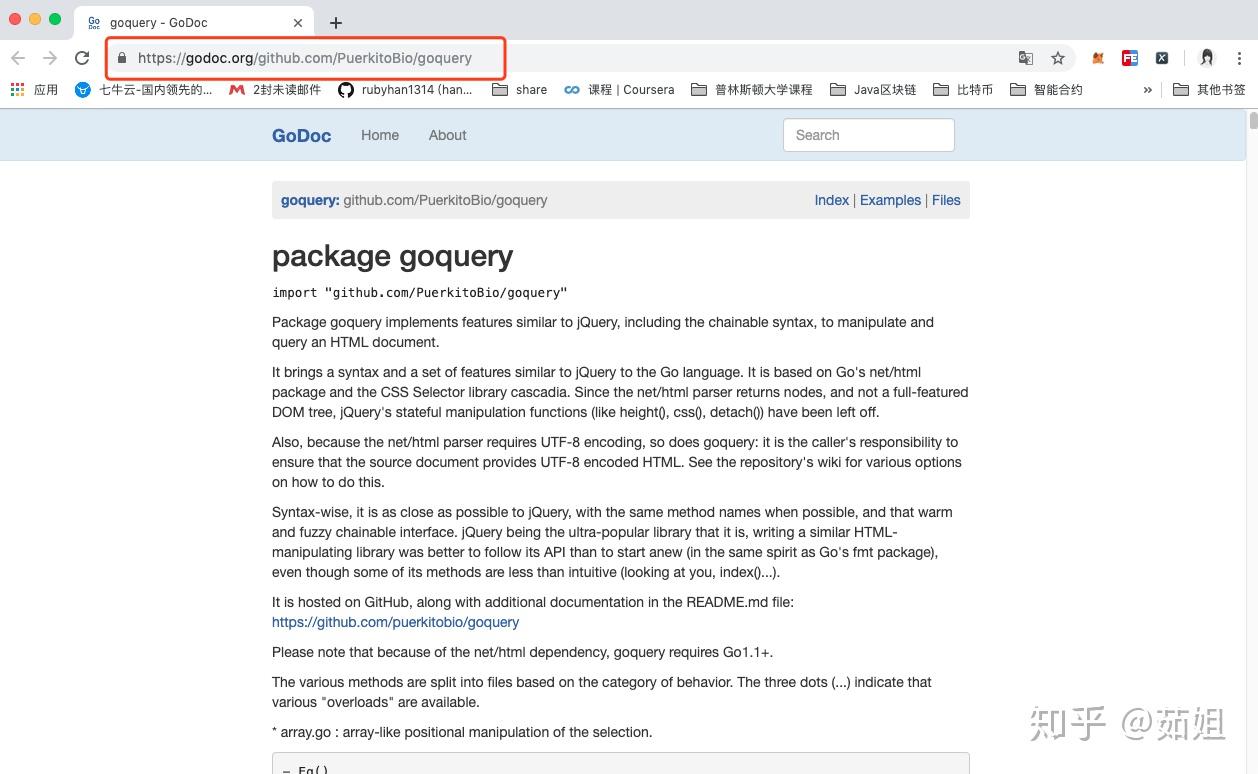
Task: Open the Examples link
Action: 890,200
